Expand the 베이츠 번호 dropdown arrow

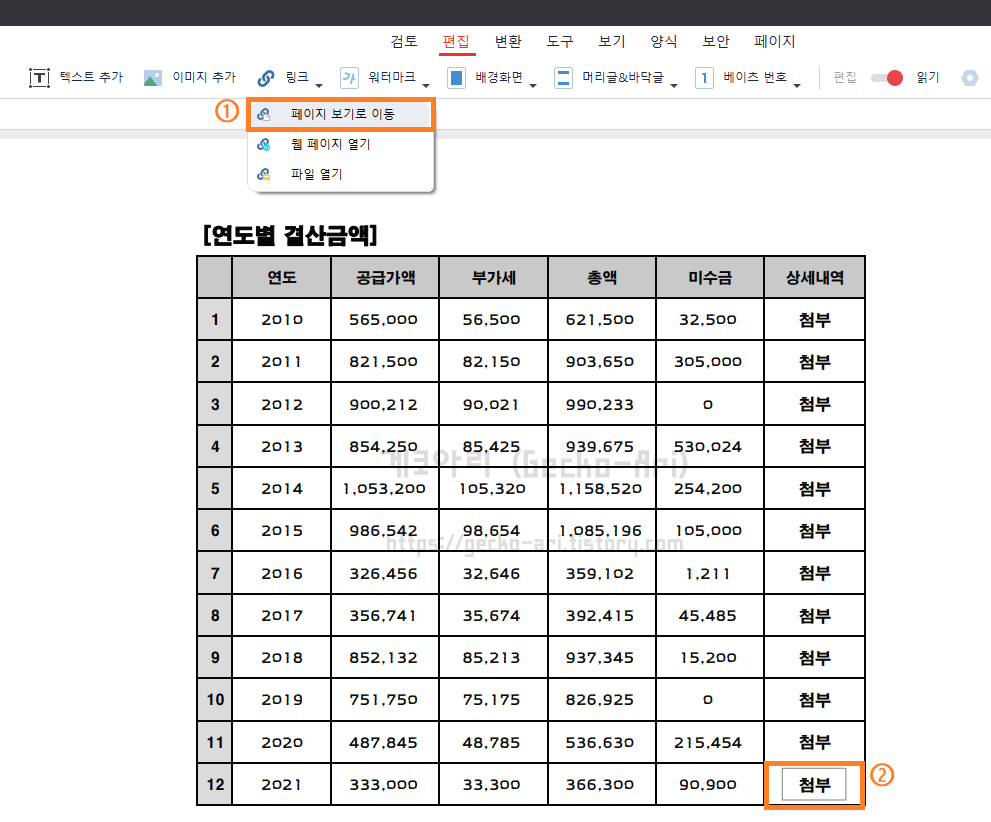(x=797, y=85)
